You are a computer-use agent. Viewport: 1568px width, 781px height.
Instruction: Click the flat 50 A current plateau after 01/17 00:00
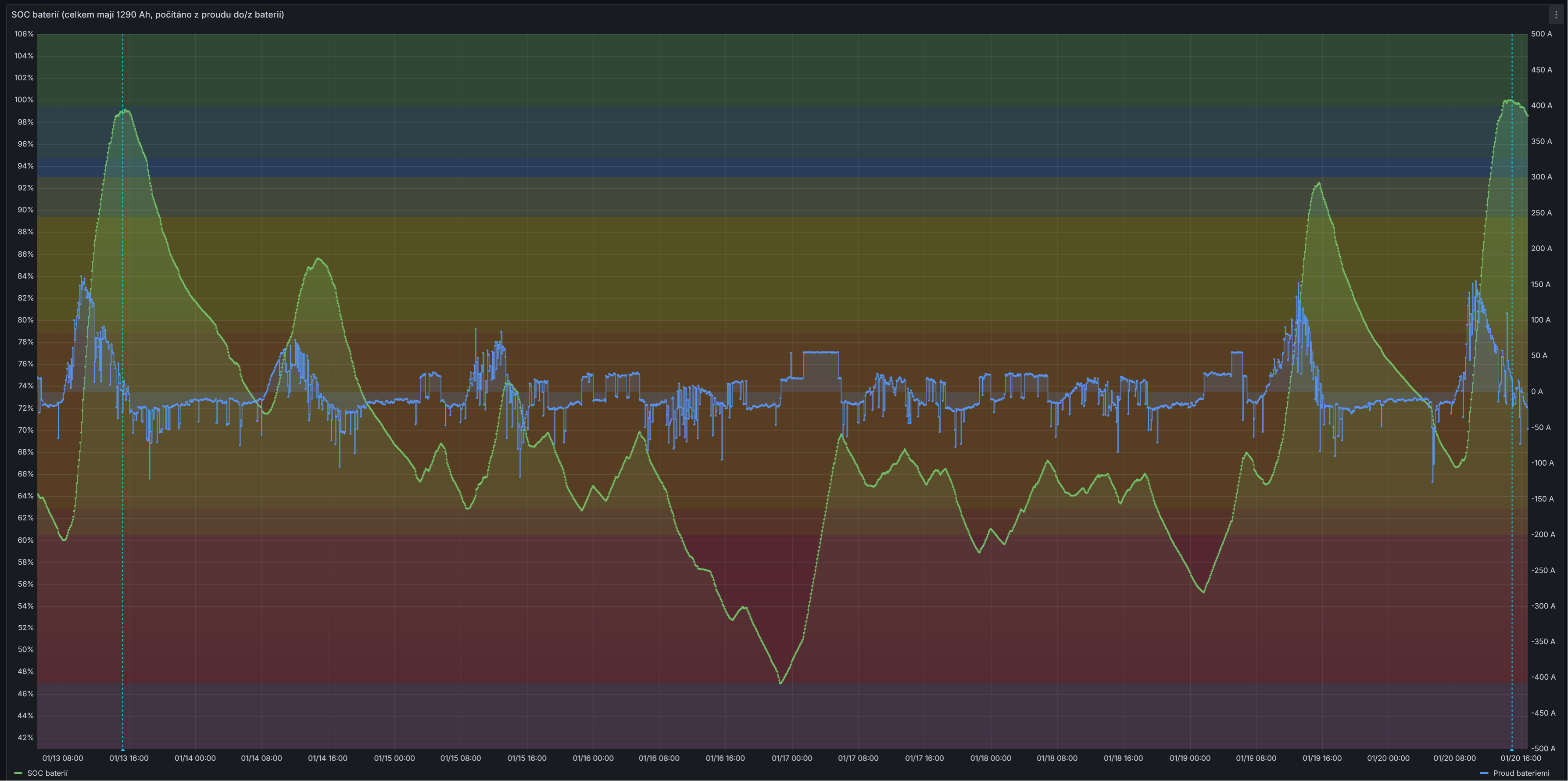click(820, 352)
